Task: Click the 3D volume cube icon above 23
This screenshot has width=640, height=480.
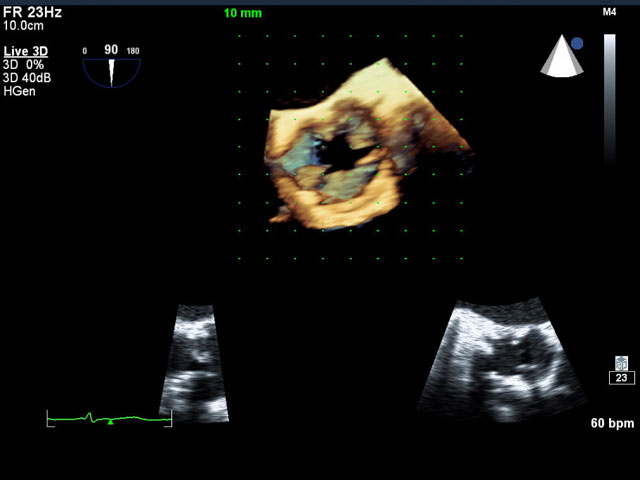Action: pyautogui.click(x=621, y=363)
